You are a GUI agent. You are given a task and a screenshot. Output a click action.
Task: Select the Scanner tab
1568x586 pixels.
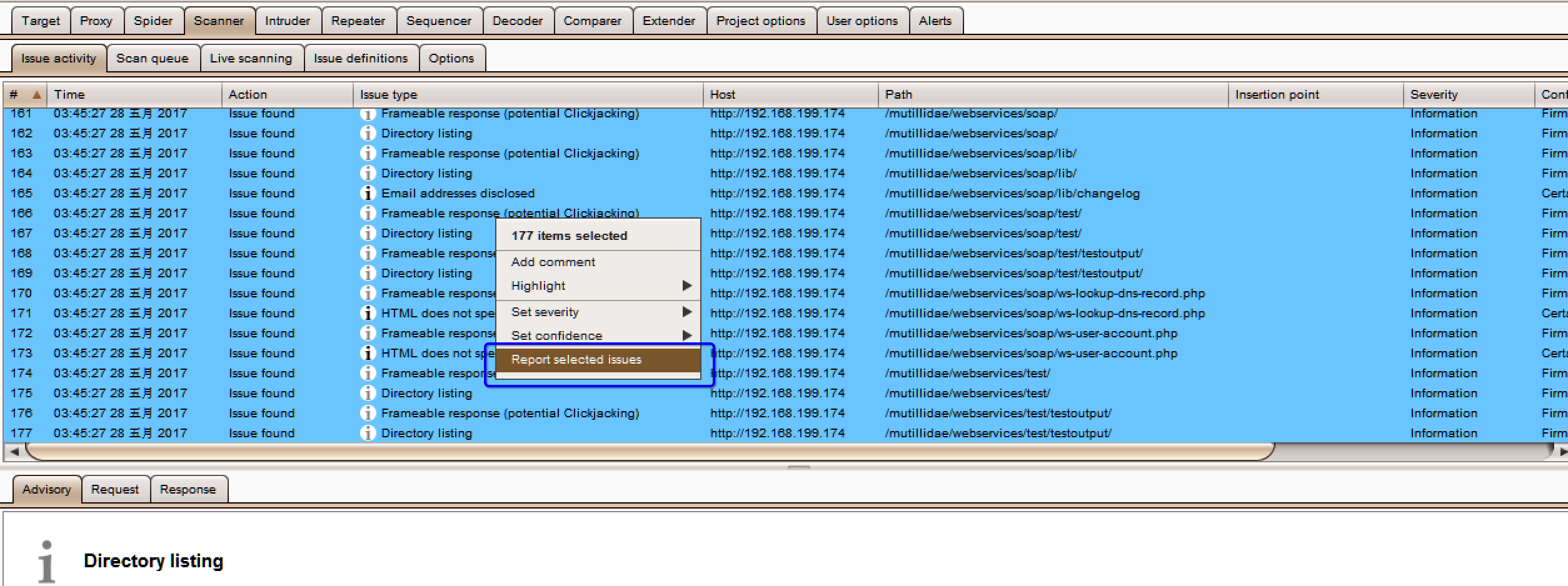pos(219,21)
